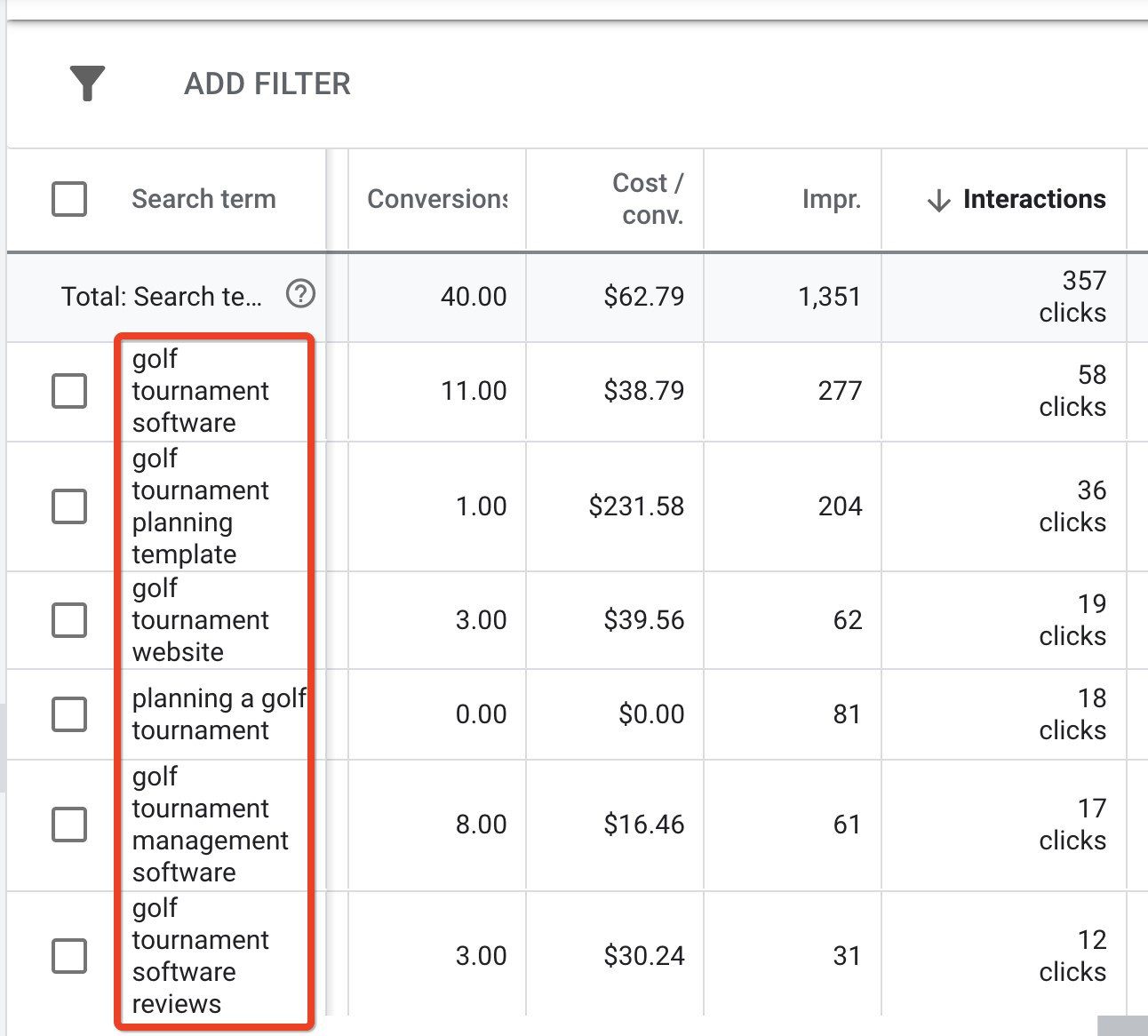
Task: Click the total cost value $62.79
Action: click(644, 296)
